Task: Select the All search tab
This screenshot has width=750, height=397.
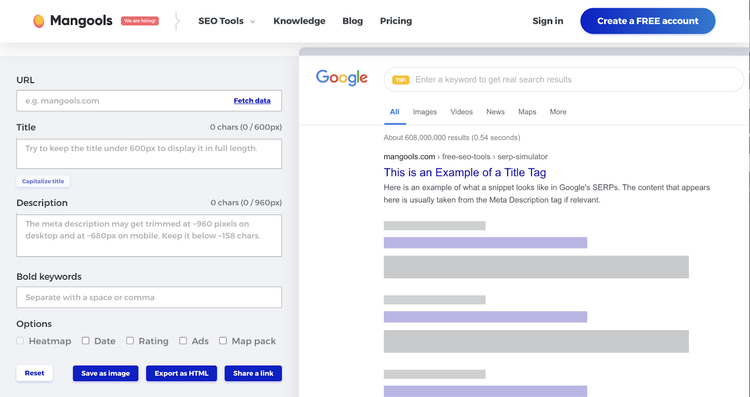Action: coord(395,112)
